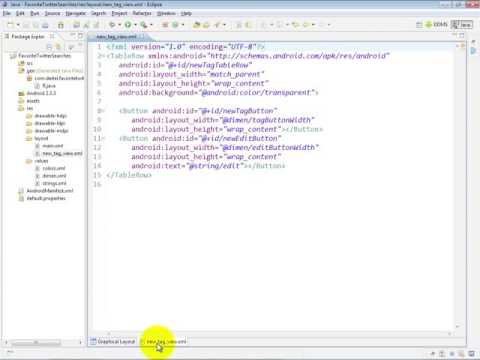The image size is (480, 360).
Task: Select the Android 2.3.3 library node
Action: pos(37,93)
